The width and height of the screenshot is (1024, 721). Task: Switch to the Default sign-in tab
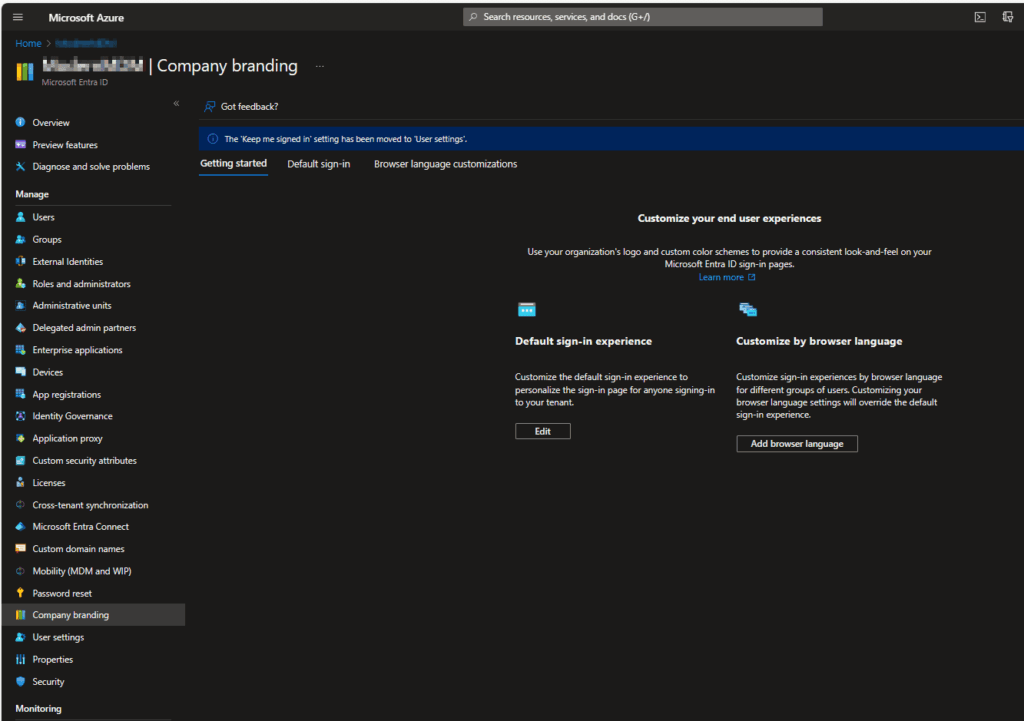[318, 164]
